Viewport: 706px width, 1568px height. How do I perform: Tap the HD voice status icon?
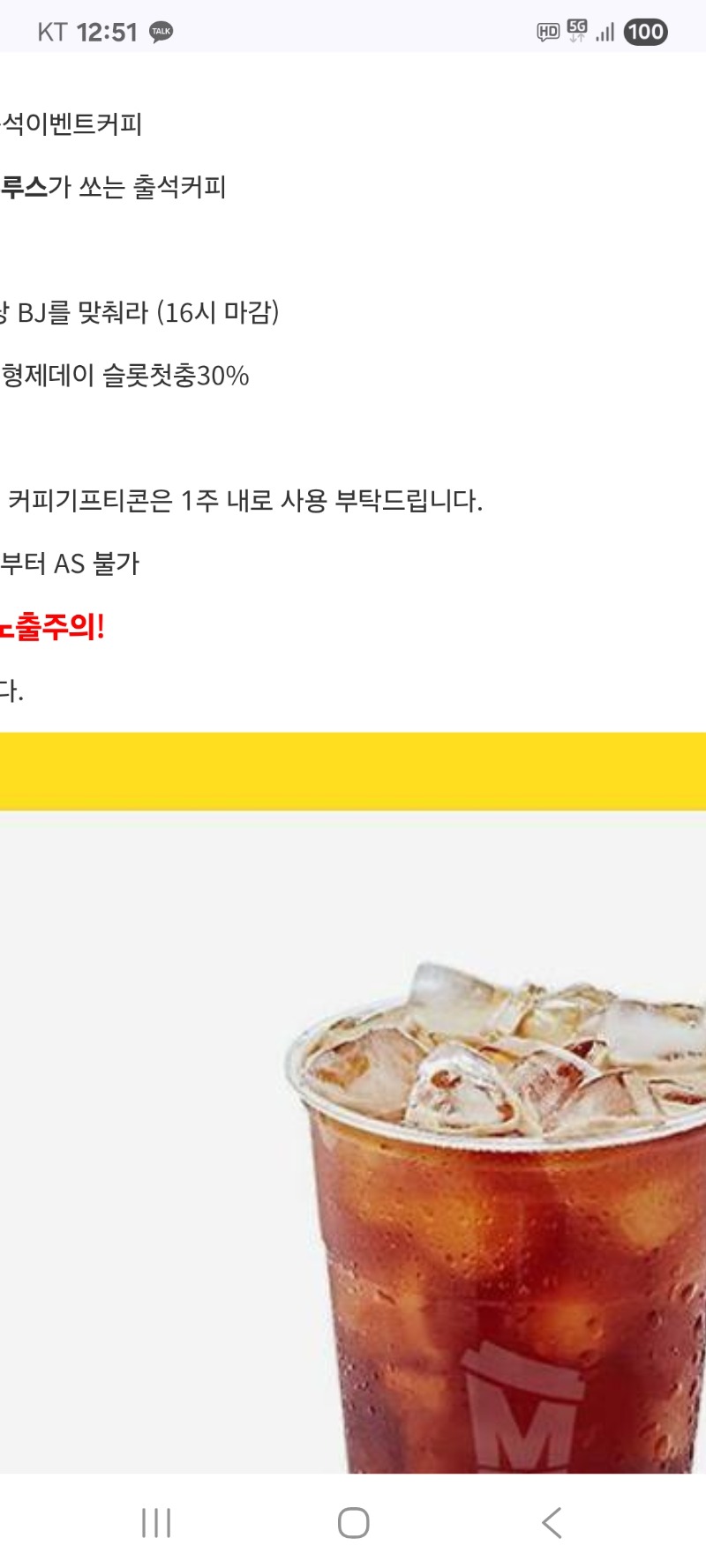(x=548, y=33)
